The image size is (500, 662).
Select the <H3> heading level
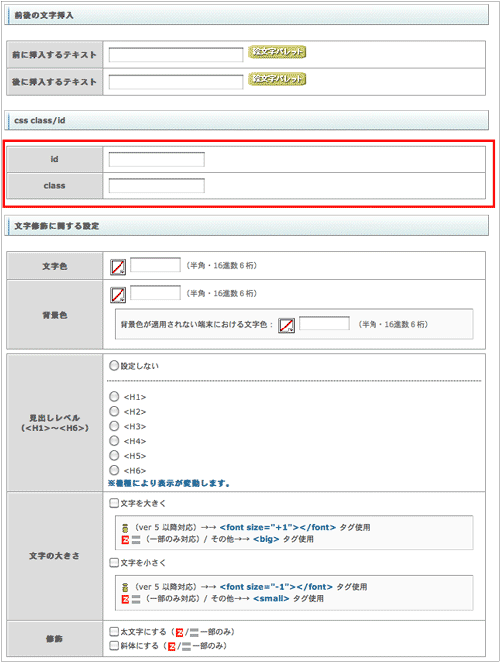coord(114,426)
